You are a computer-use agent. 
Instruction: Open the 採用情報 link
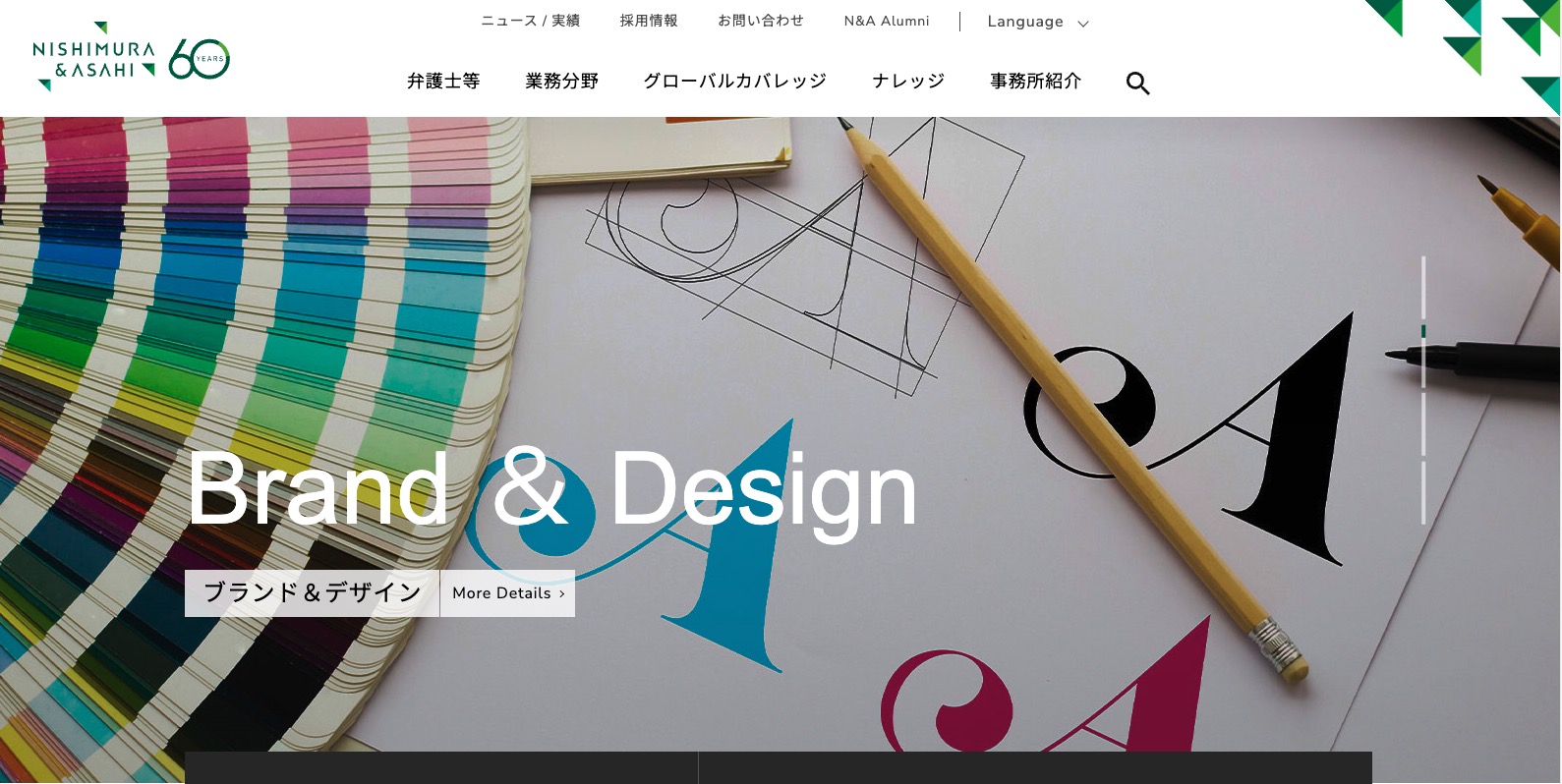649,21
